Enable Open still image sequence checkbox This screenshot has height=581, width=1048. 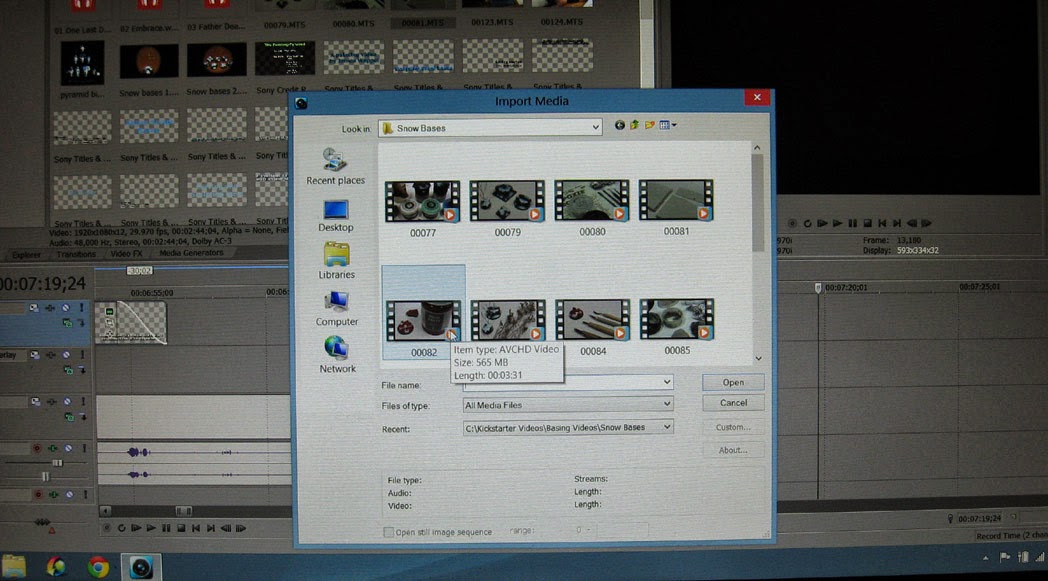tap(388, 532)
